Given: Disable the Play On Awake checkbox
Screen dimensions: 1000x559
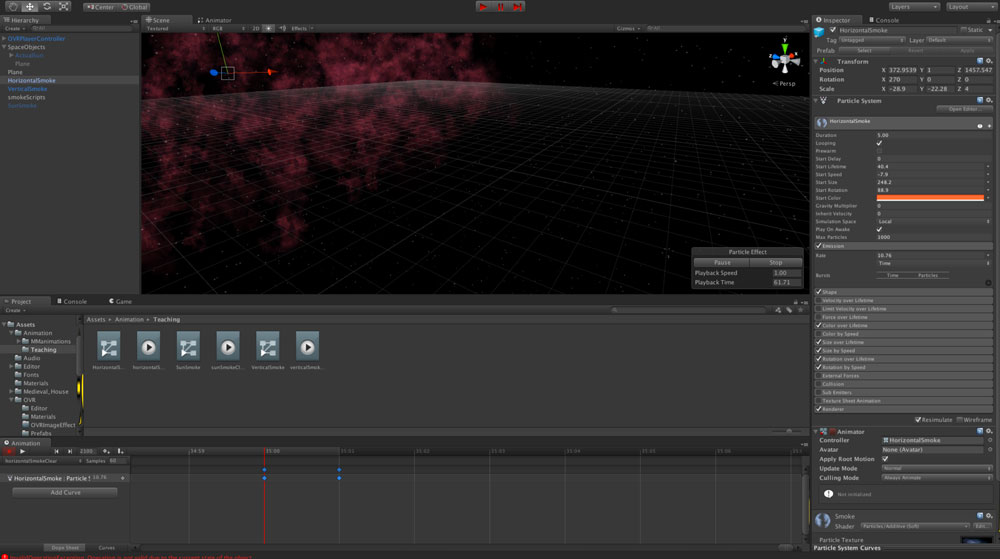Looking at the screenshot, I should (x=879, y=229).
